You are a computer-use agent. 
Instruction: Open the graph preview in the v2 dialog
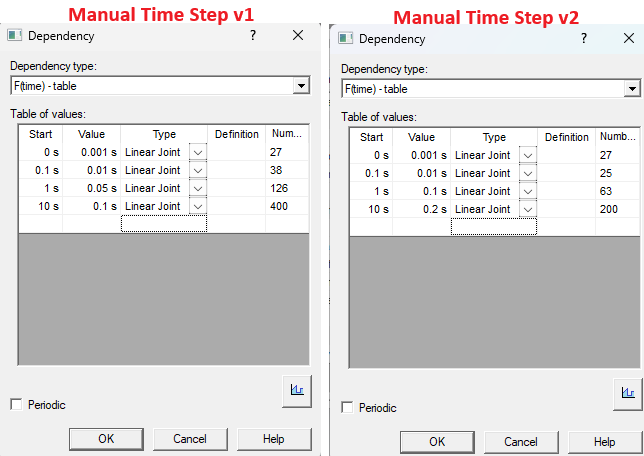pos(627,392)
